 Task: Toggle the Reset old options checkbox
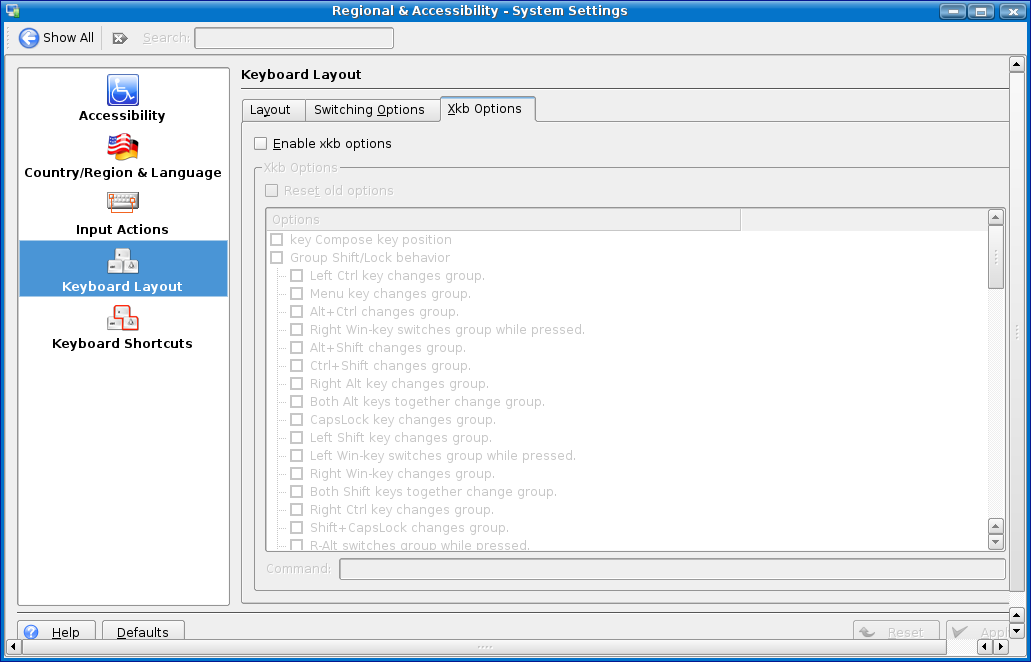(x=271, y=191)
